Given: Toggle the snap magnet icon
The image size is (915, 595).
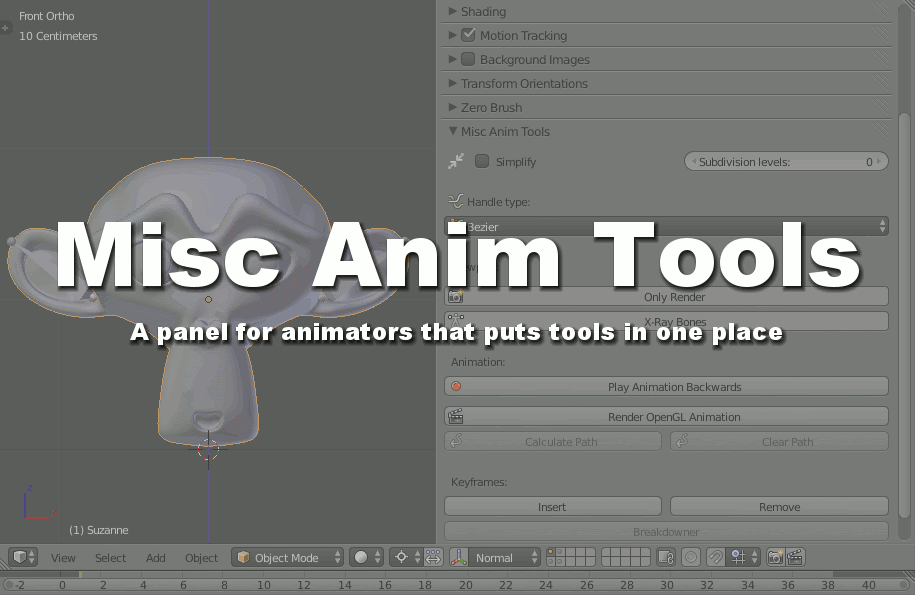Looking at the screenshot, I should [715, 557].
